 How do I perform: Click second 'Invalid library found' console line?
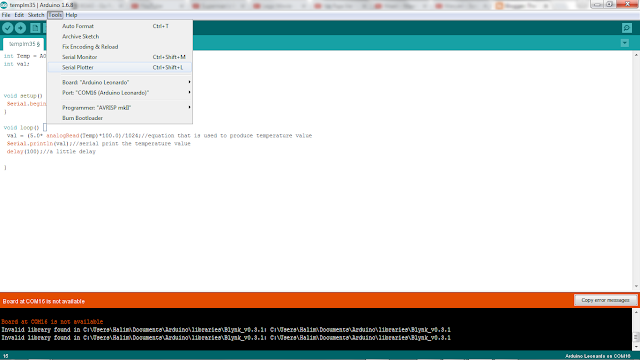point(226,338)
